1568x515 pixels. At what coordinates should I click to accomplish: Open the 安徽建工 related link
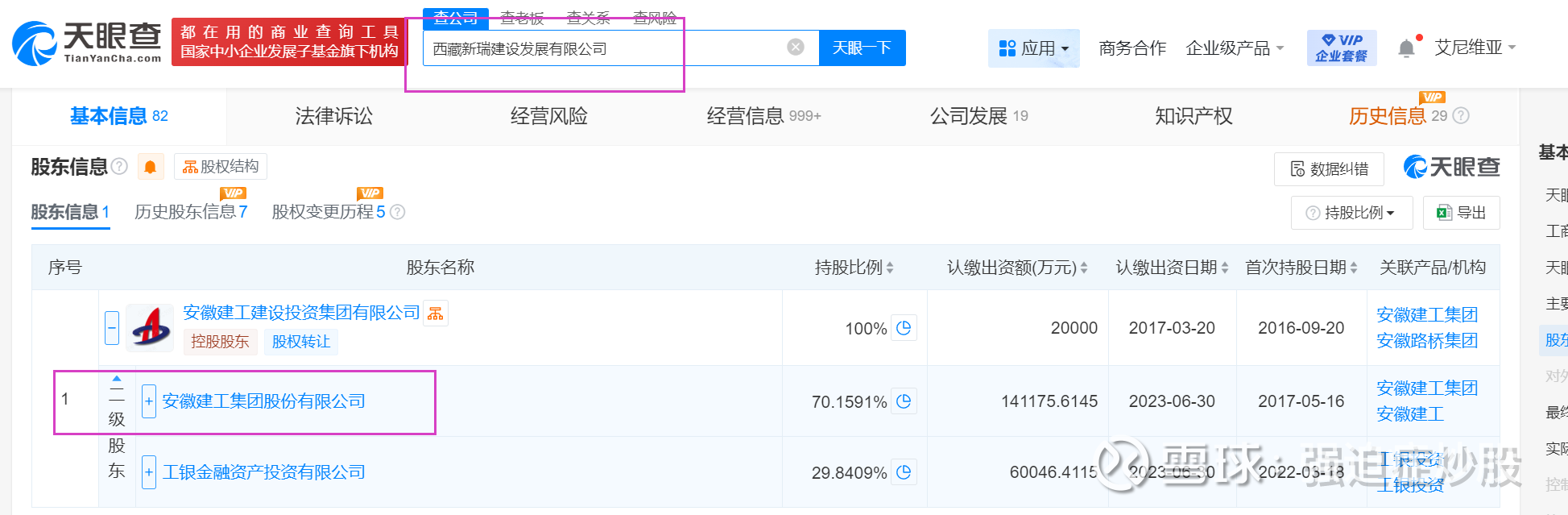click(1410, 414)
